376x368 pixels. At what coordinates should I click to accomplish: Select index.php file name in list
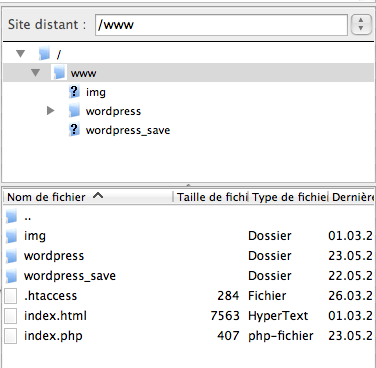53,336
